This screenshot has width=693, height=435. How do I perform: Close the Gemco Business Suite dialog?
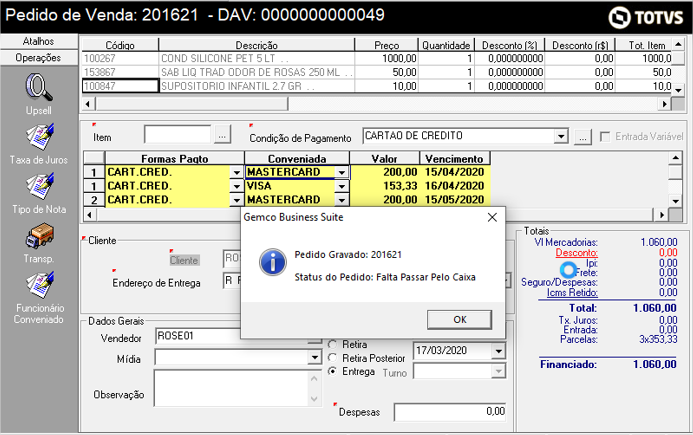492,217
